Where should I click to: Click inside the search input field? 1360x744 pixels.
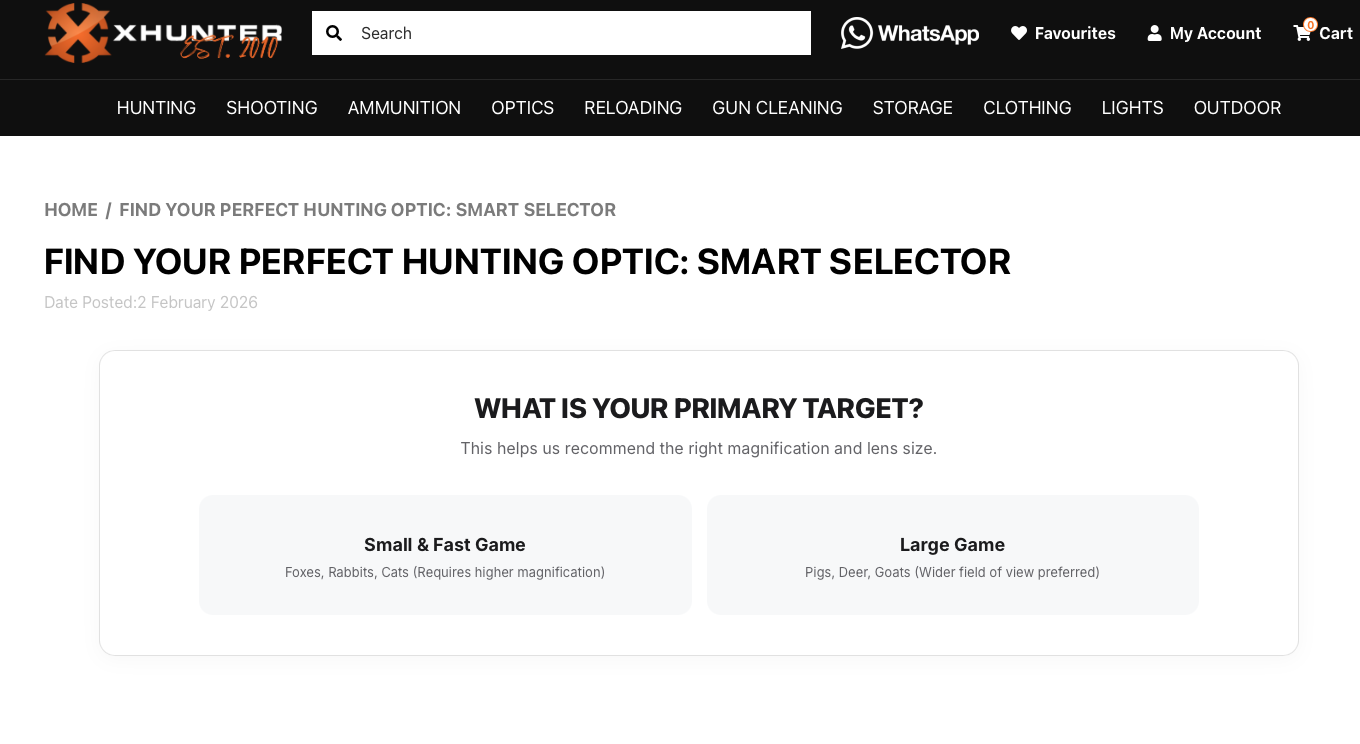(x=560, y=32)
